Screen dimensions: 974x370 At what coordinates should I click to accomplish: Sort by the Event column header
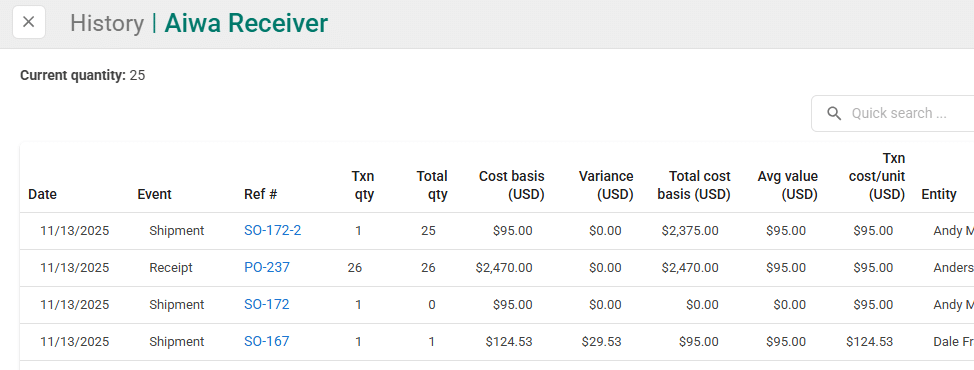coord(154,194)
